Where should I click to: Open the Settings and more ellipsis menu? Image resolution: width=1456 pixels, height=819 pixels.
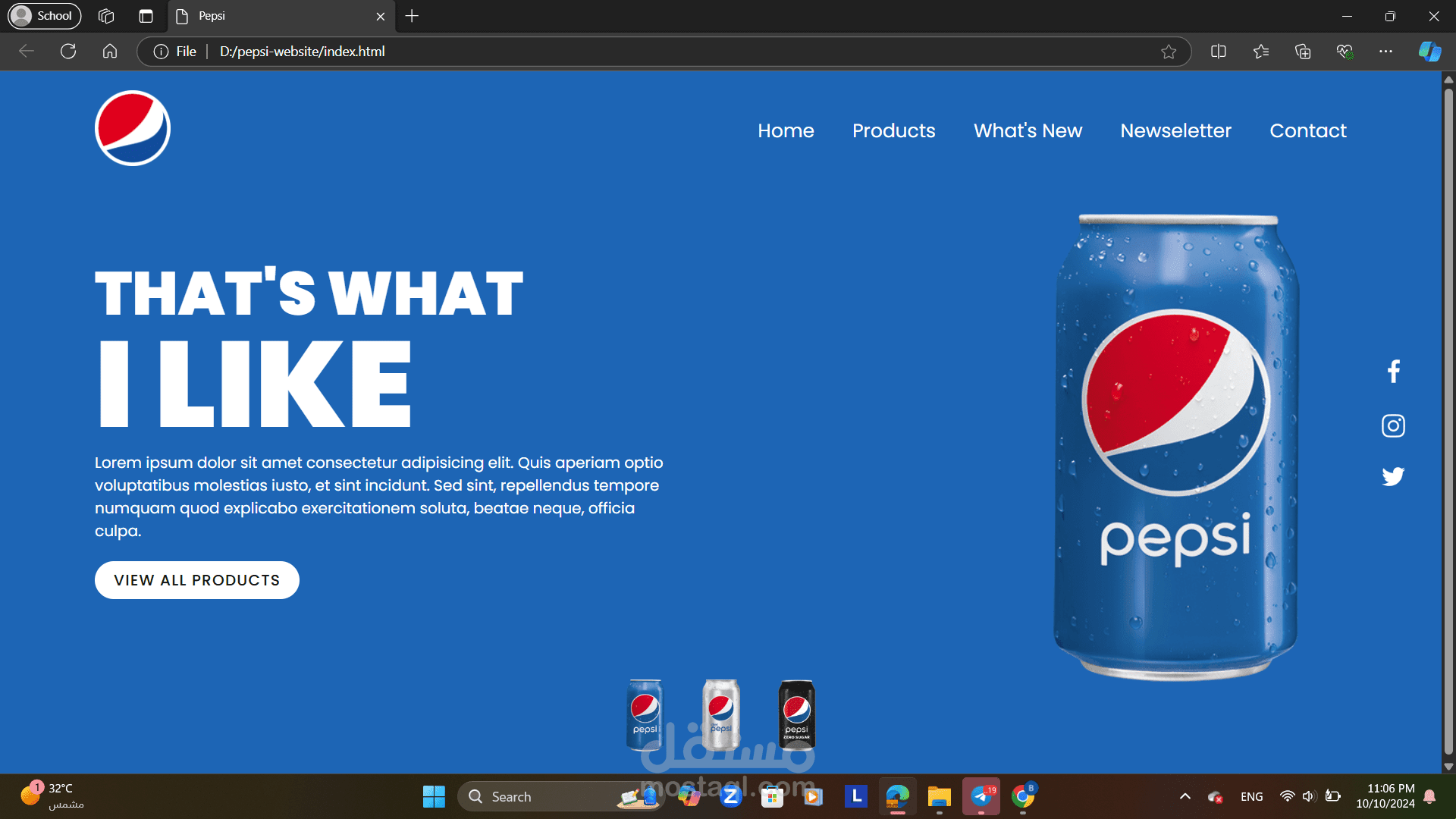coord(1385,52)
